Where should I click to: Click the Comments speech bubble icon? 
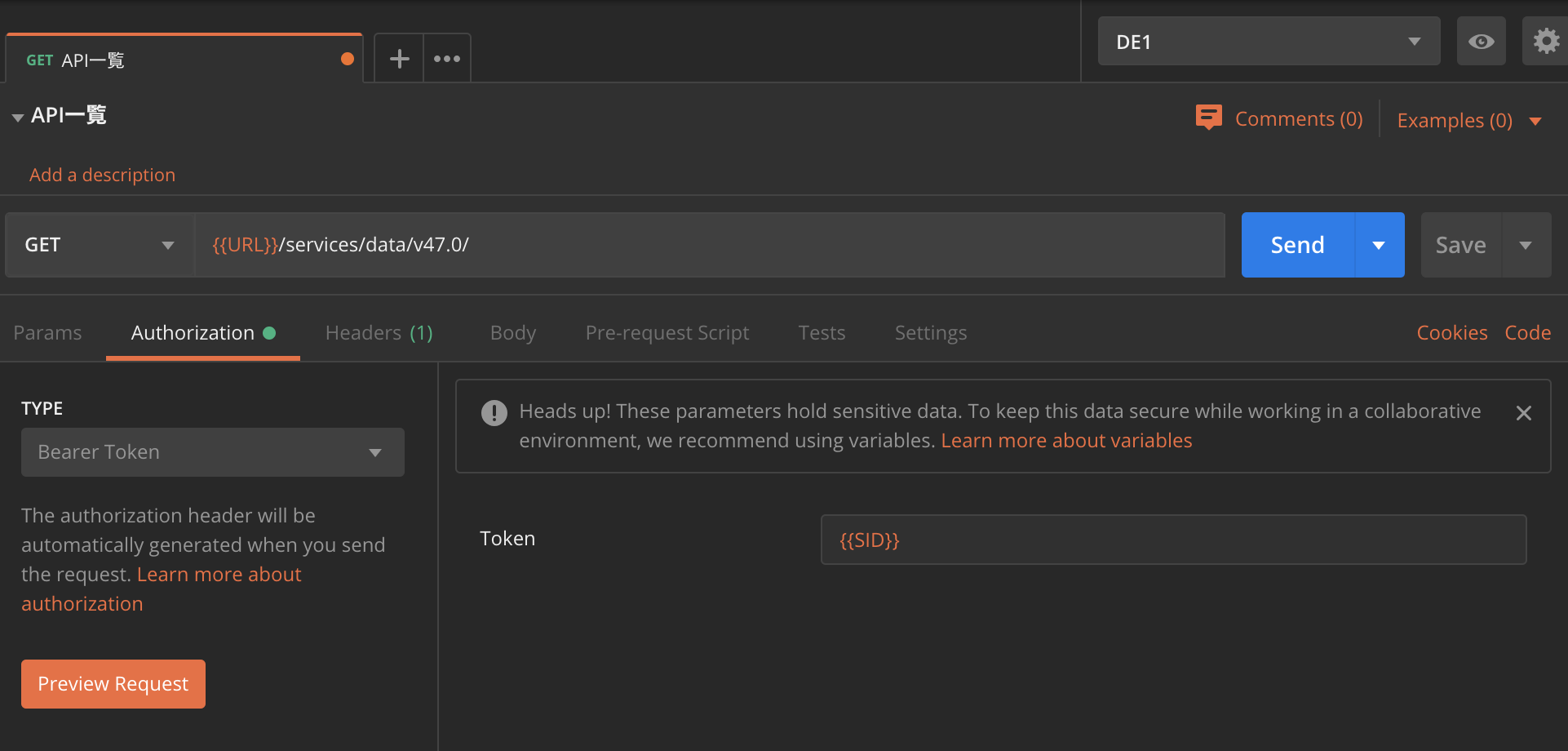[1208, 118]
